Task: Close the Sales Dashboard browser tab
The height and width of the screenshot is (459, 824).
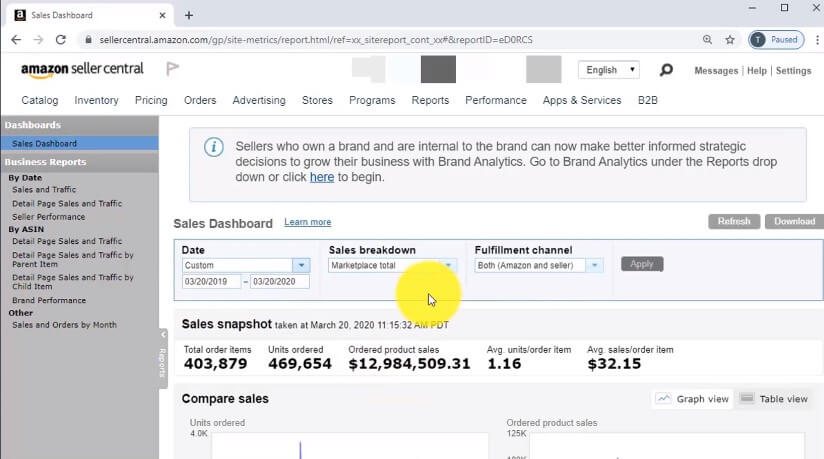Action: [x=162, y=15]
